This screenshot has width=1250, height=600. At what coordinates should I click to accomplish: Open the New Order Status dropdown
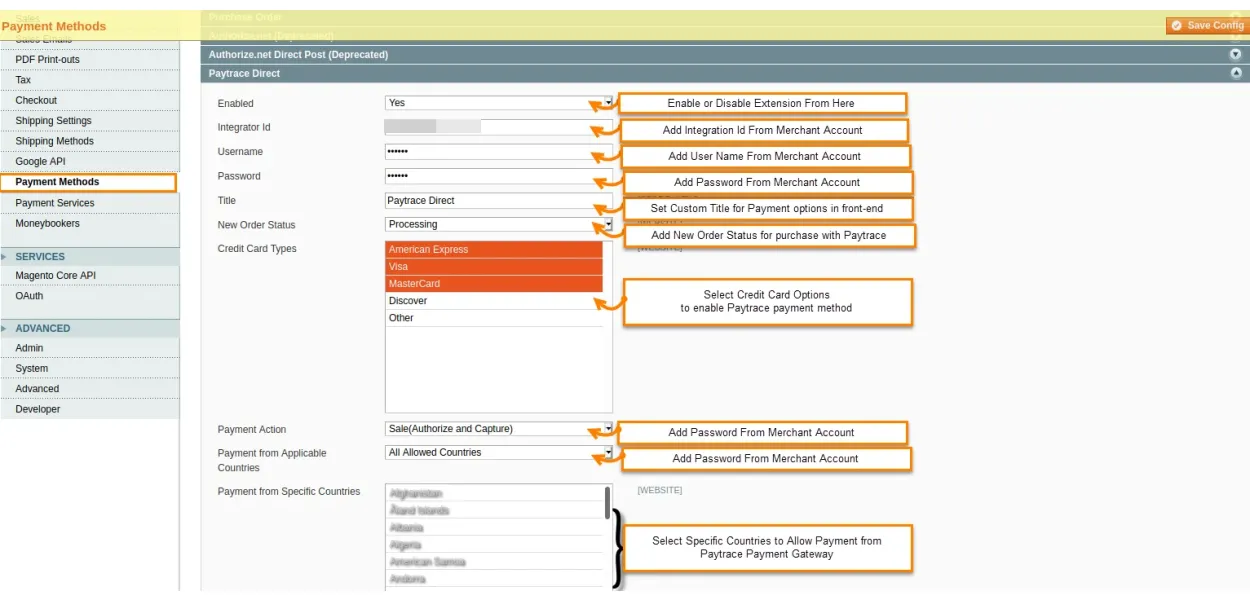click(497, 225)
